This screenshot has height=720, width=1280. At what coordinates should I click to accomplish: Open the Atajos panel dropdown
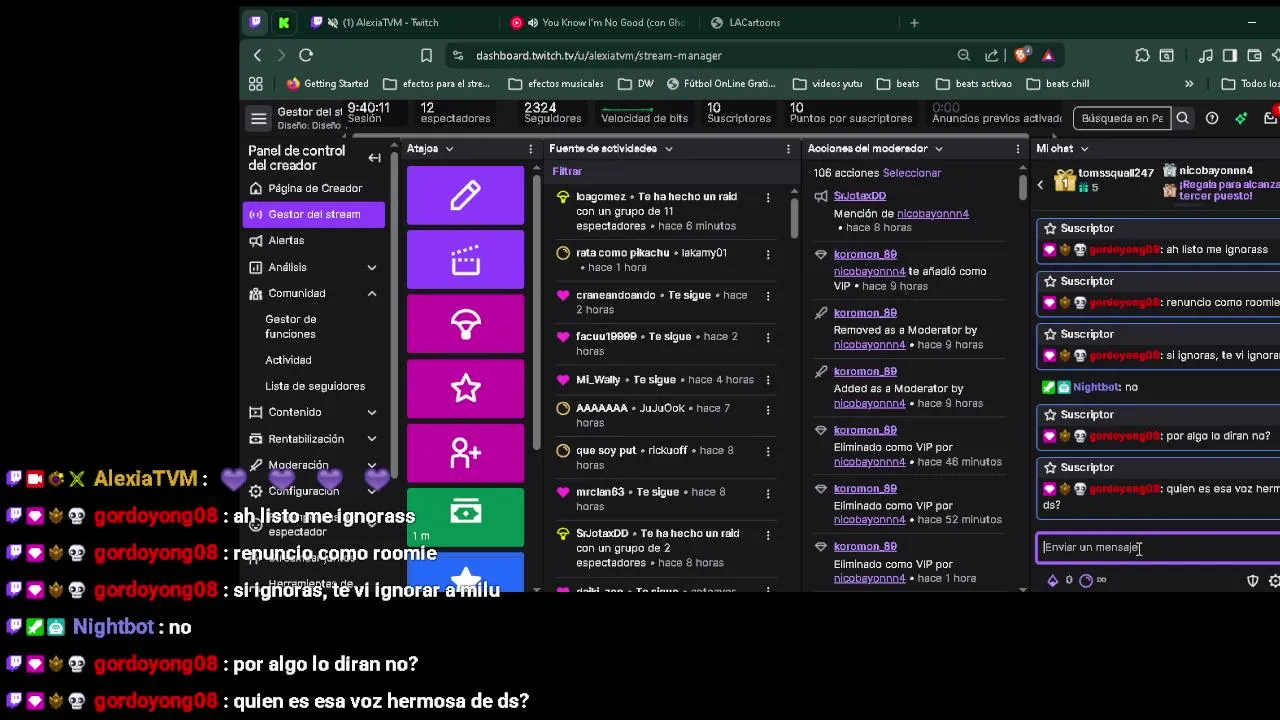pos(449,149)
